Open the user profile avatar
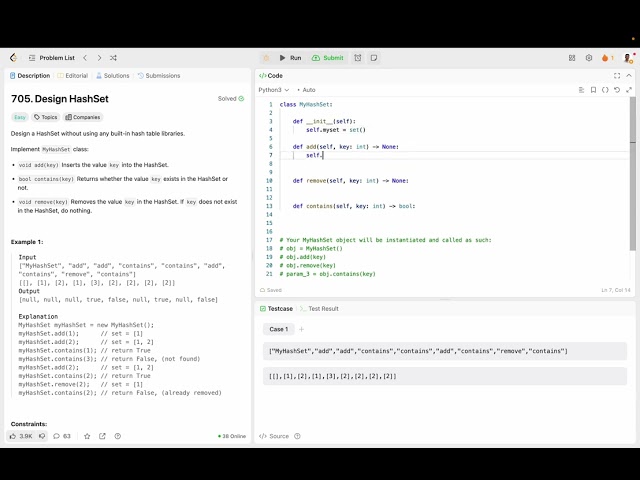This screenshot has height=480, width=640. 628,58
